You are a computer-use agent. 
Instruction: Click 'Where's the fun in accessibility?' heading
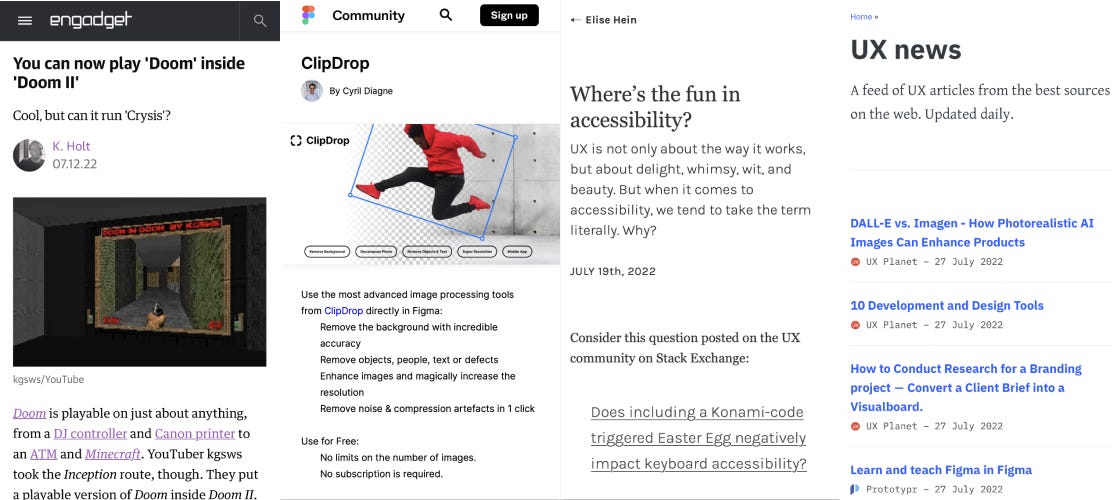655,107
